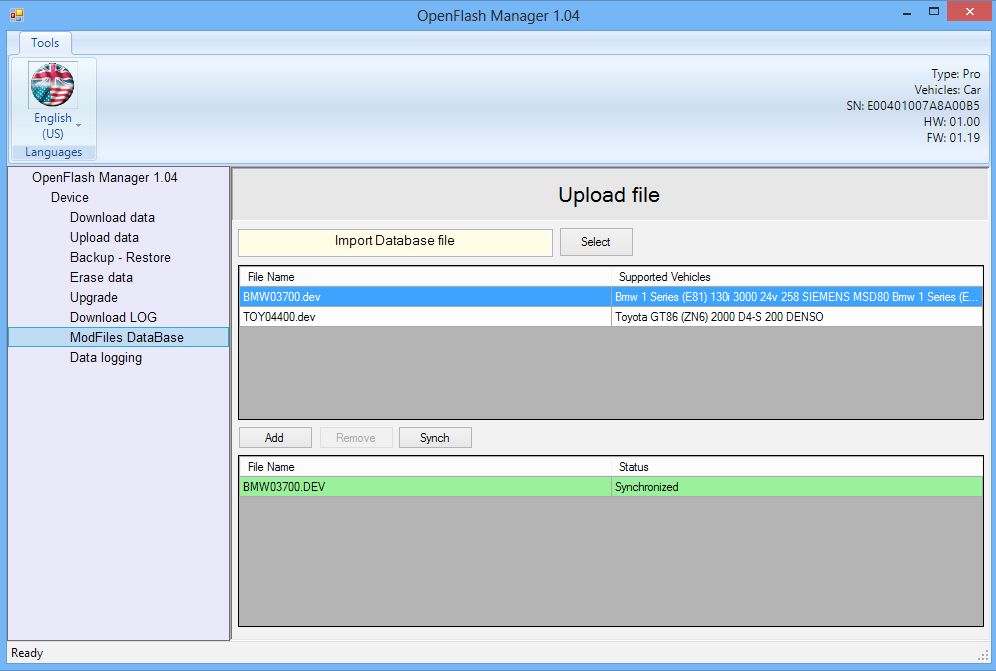
Task: Minimize the OpenFlash Manager window
Action: coord(907,12)
